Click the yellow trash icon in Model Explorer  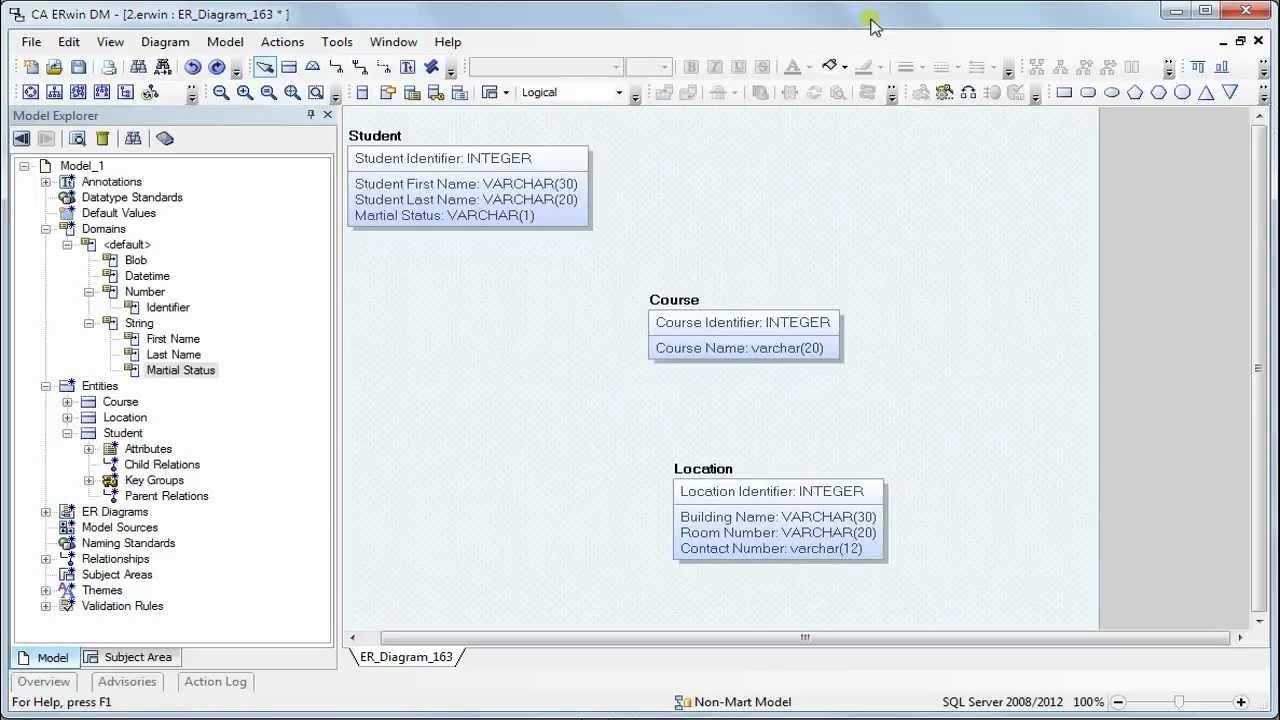click(x=102, y=139)
